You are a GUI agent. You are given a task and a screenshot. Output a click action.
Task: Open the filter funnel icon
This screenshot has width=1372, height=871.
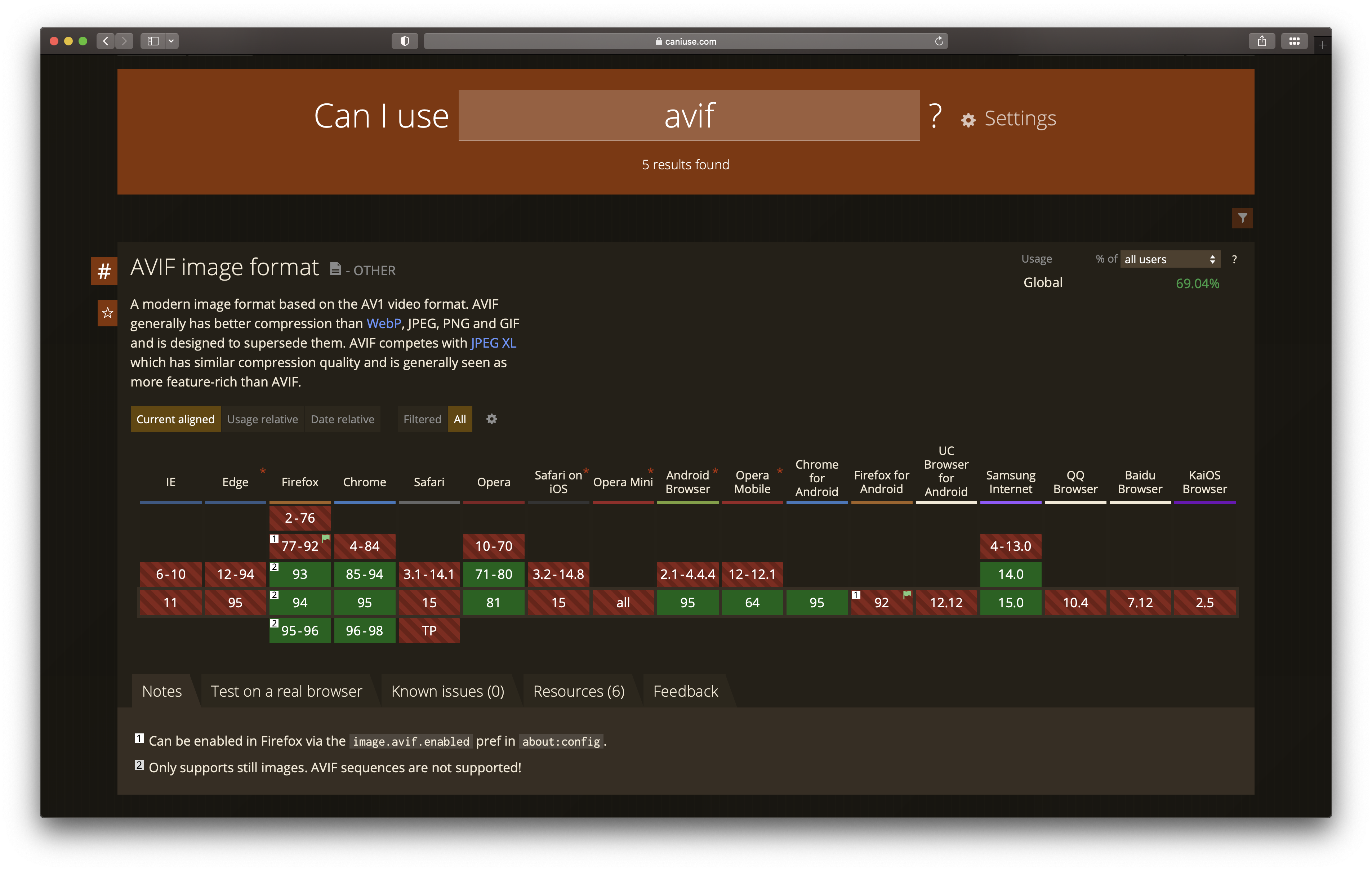click(1242, 218)
